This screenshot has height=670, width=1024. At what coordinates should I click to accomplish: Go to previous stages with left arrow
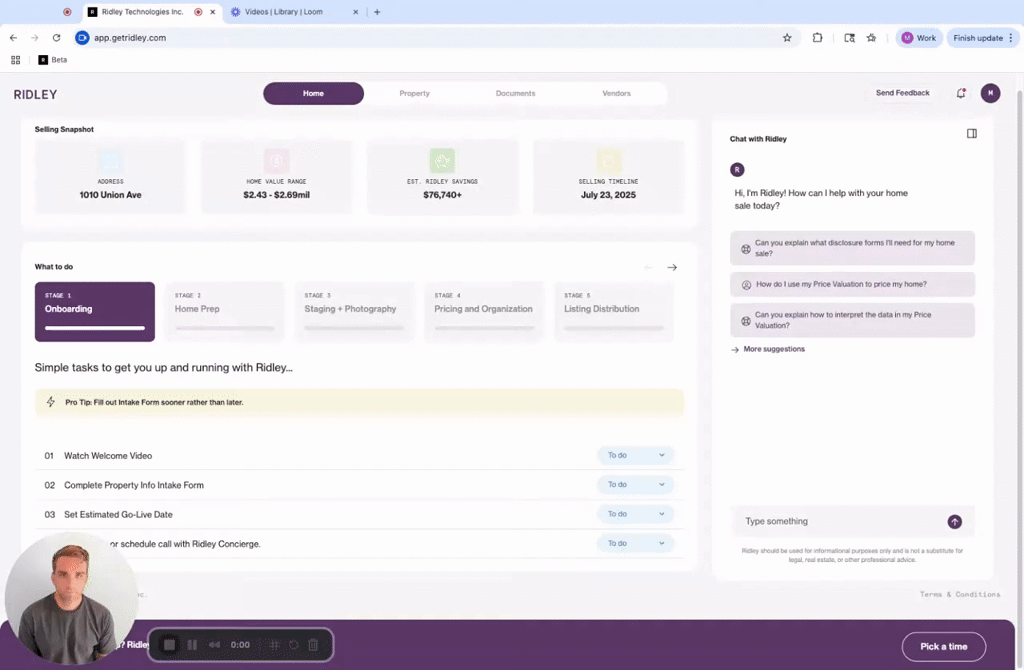click(x=648, y=267)
